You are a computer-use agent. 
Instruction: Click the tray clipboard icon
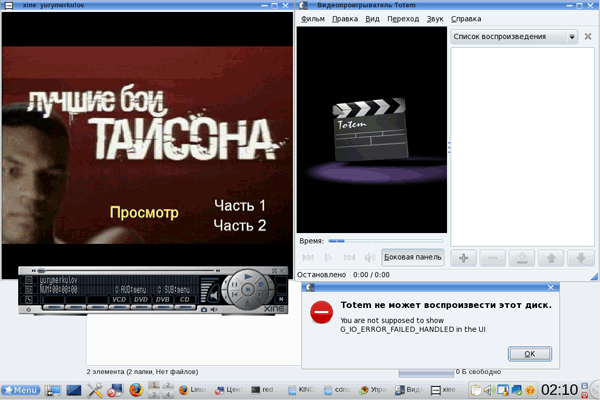coord(476,390)
